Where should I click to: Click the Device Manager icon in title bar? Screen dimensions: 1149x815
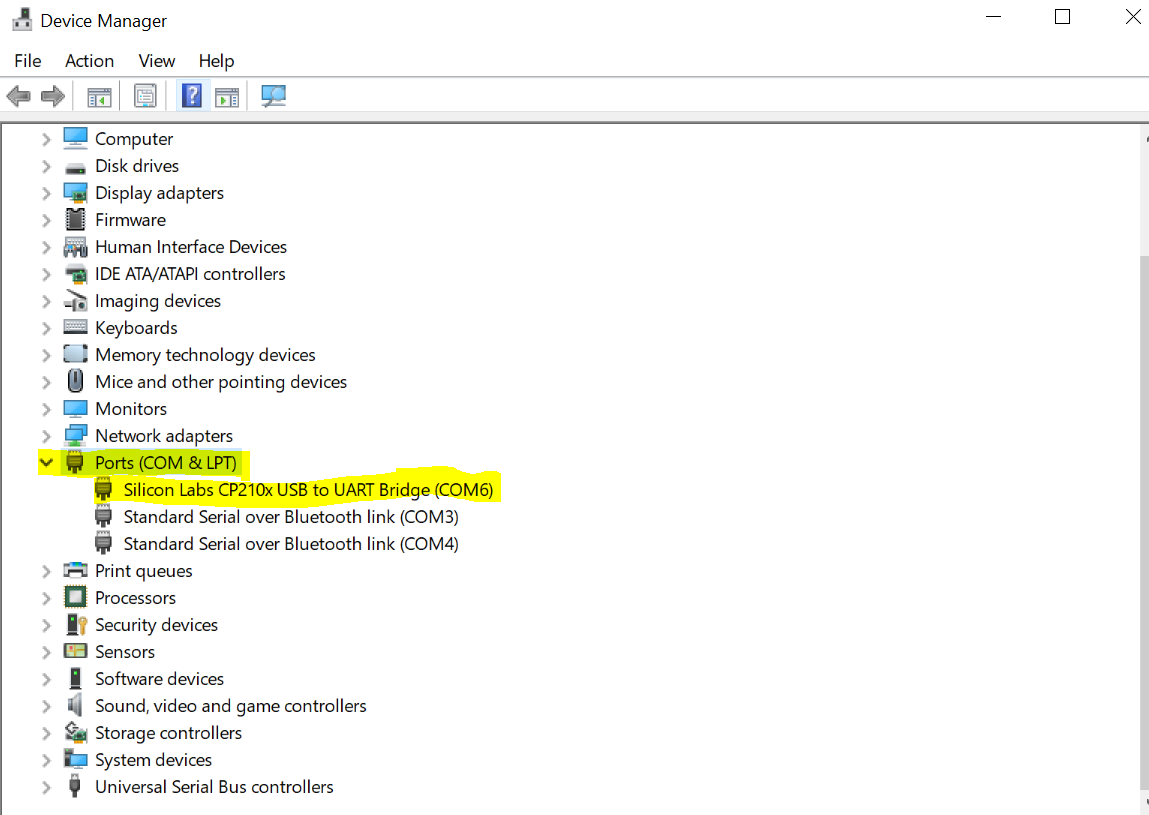click(x=22, y=18)
